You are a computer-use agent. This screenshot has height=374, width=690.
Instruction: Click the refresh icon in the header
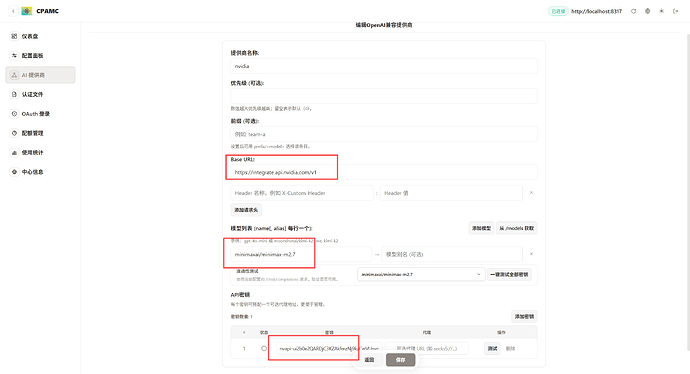pyautogui.click(x=634, y=11)
